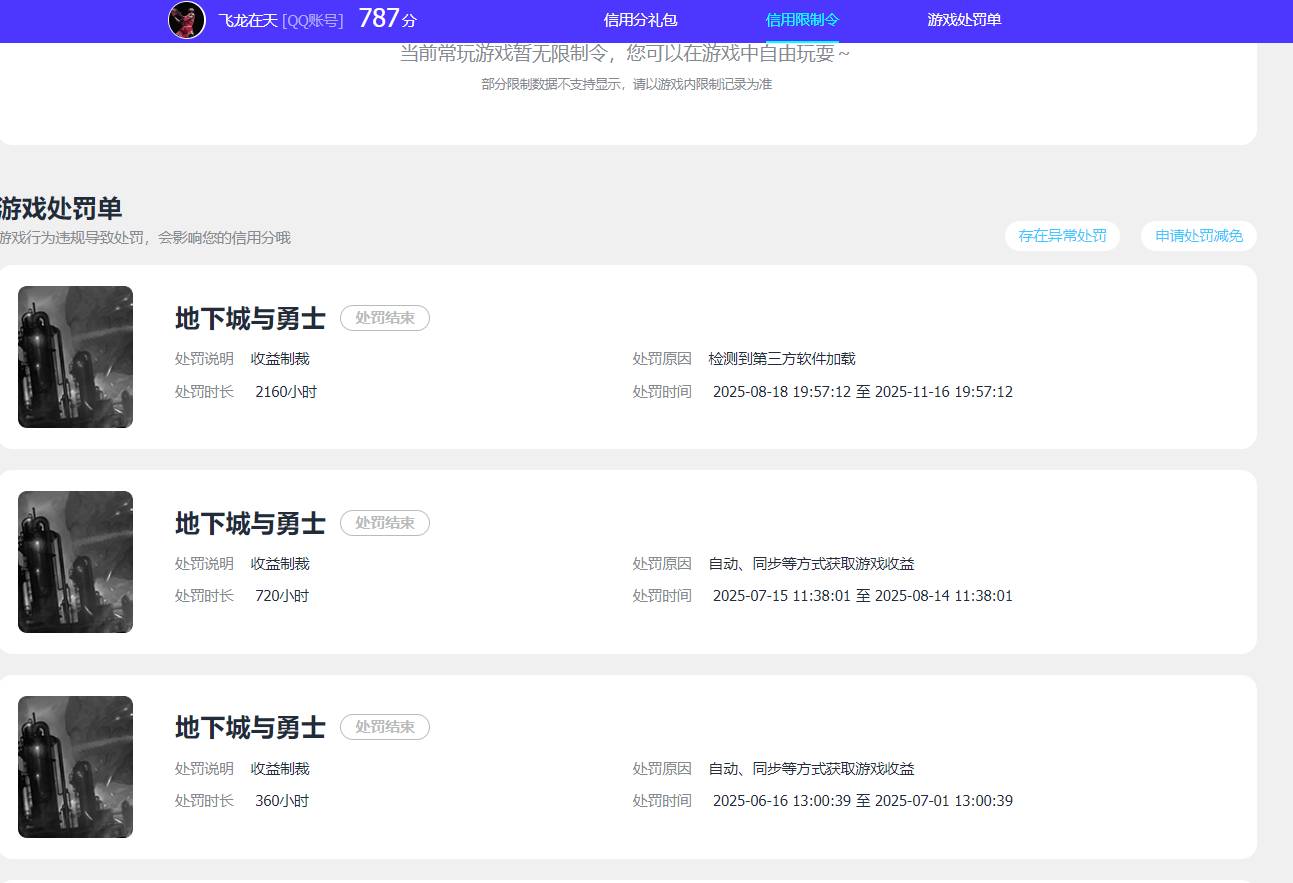Screen dimensions: 1293x883
Task: Click game thumbnail of the 720小时 penalty
Action: coord(75,562)
